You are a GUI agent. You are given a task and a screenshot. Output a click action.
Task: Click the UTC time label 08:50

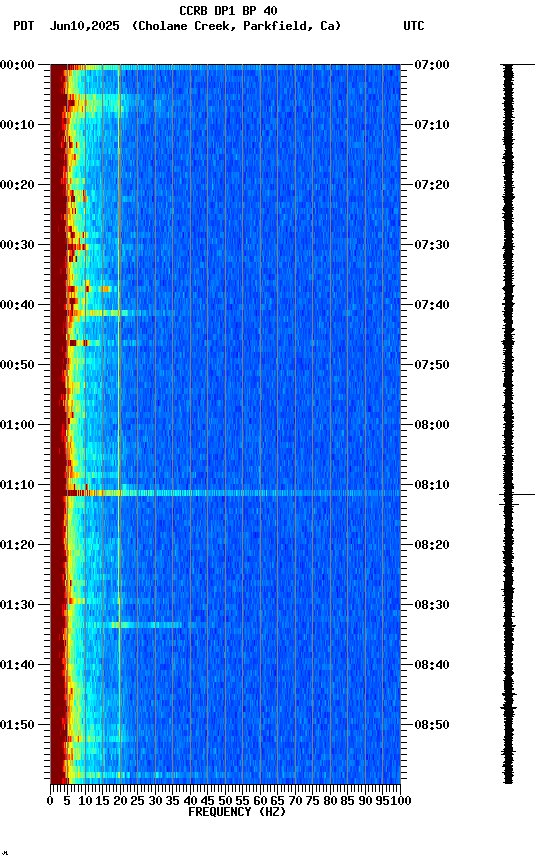[x=432, y=726]
